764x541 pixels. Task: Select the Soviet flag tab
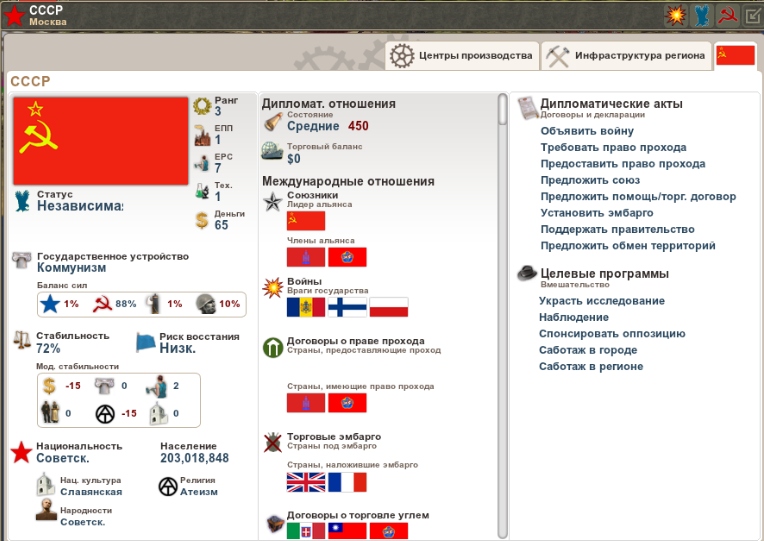736,56
